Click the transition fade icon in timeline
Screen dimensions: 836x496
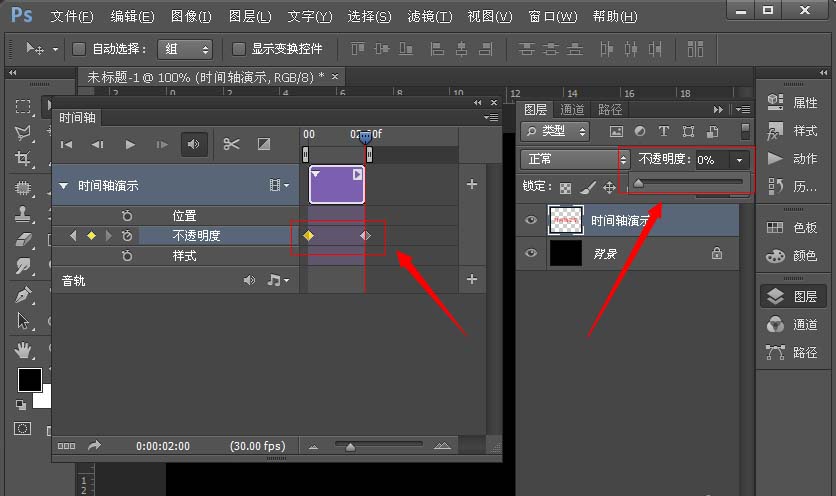[264, 144]
